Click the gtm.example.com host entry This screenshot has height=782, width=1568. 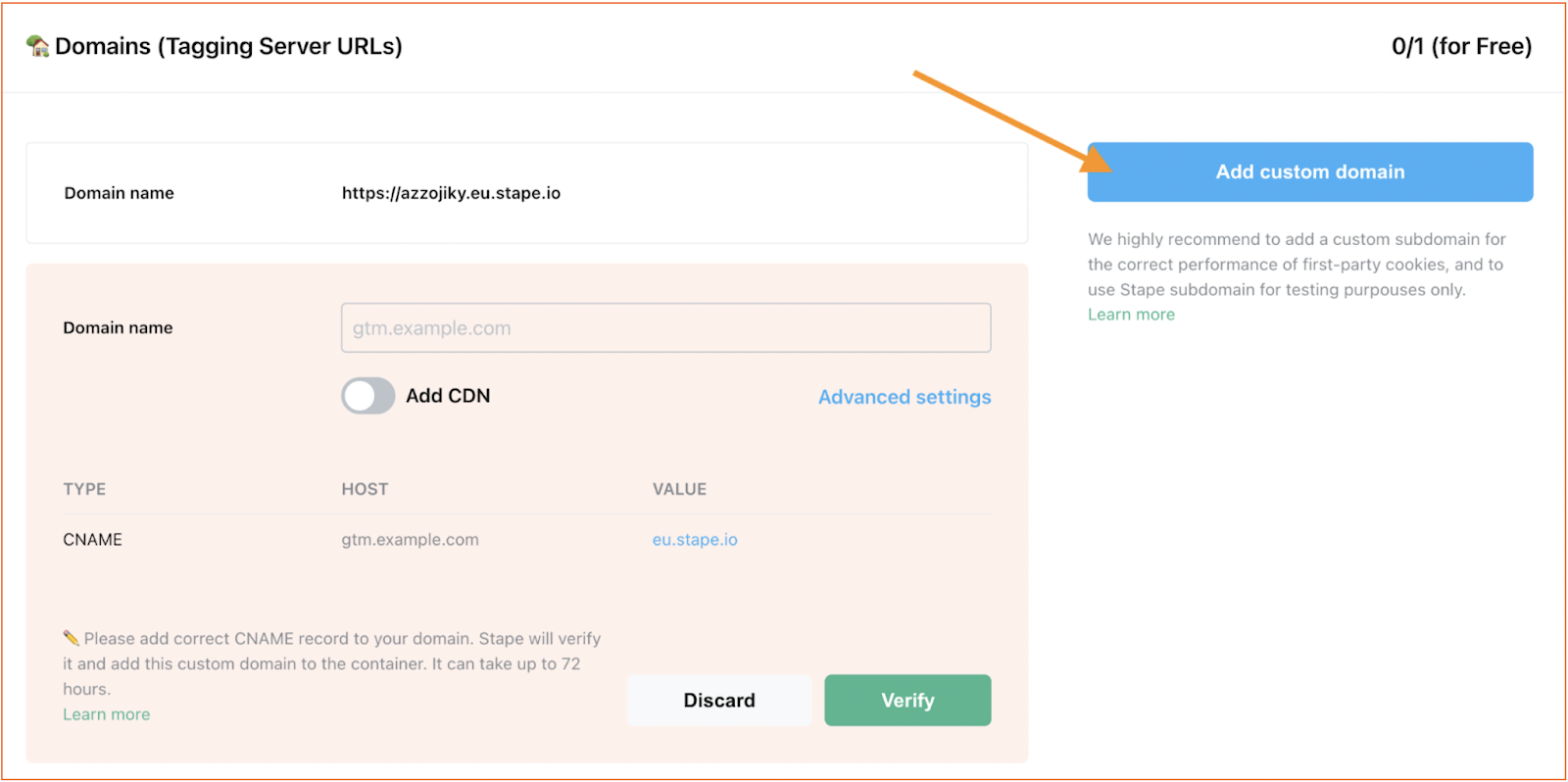(410, 539)
